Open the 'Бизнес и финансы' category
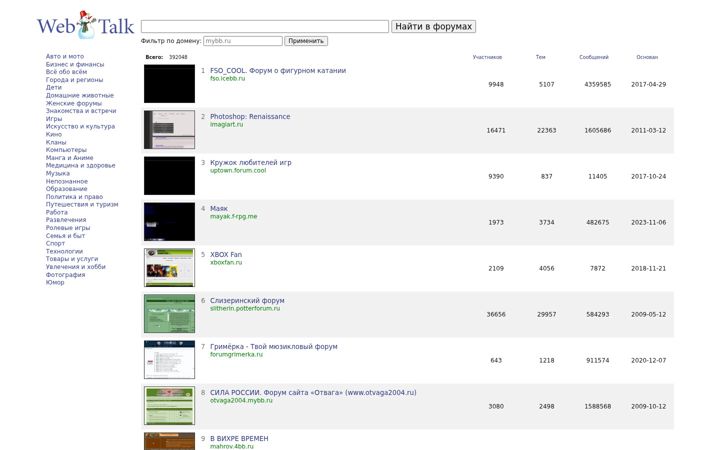The image size is (720, 450). tap(75, 64)
